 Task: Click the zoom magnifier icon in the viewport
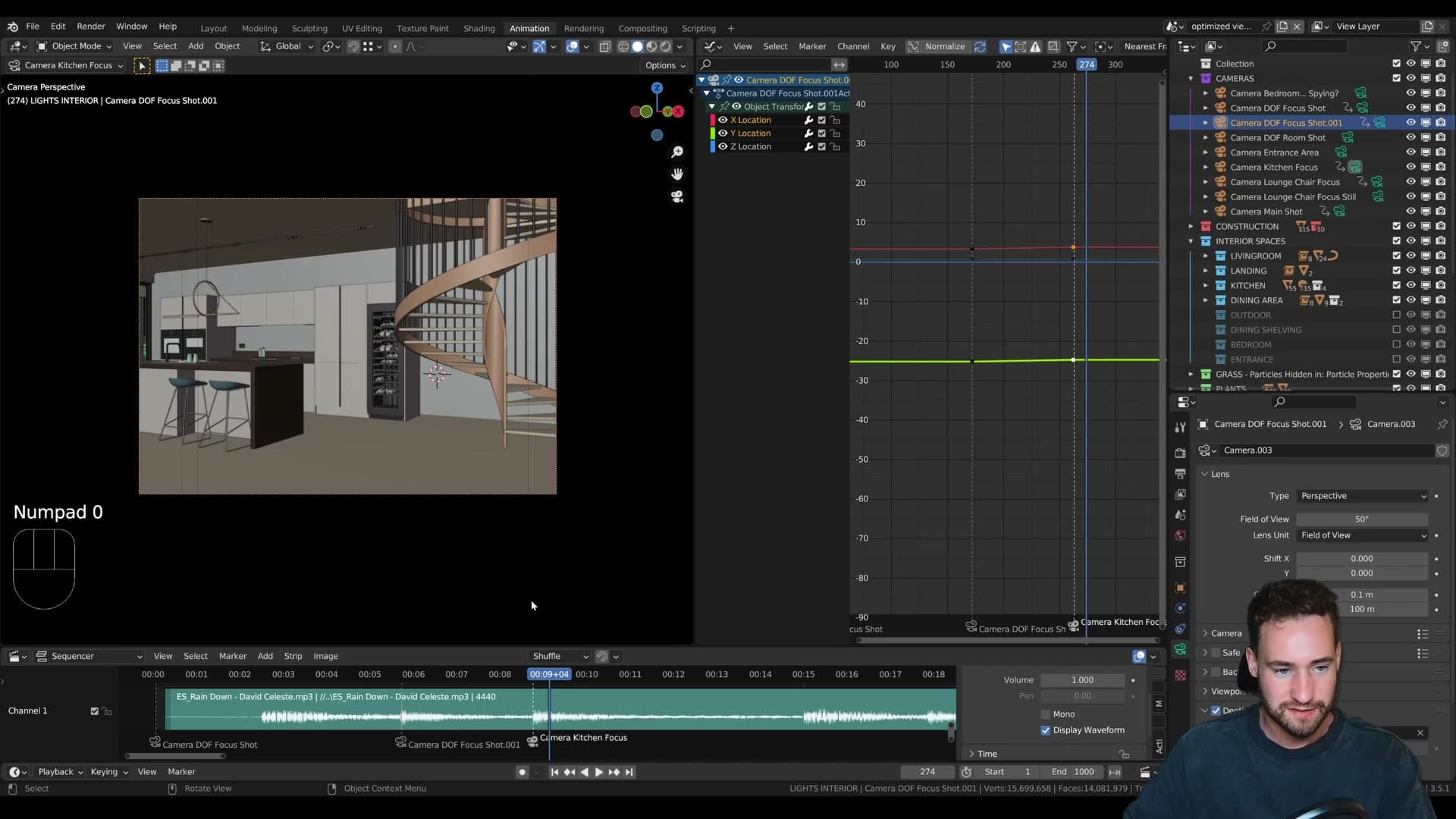(x=677, y=152)
